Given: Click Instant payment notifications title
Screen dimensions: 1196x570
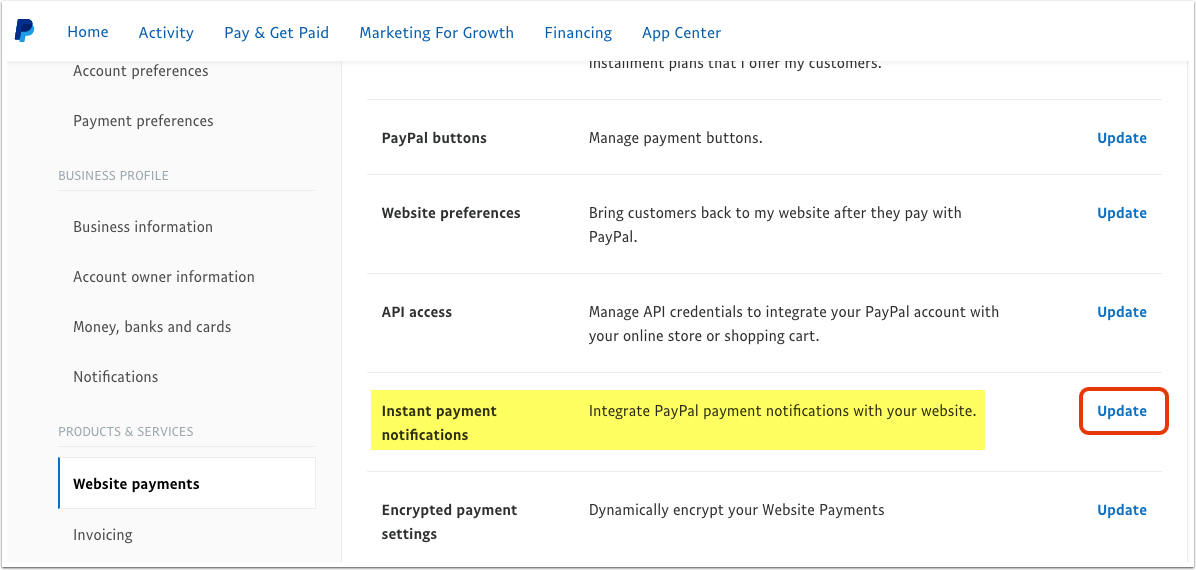Looking at the screenshot, I should pos(439,423).
